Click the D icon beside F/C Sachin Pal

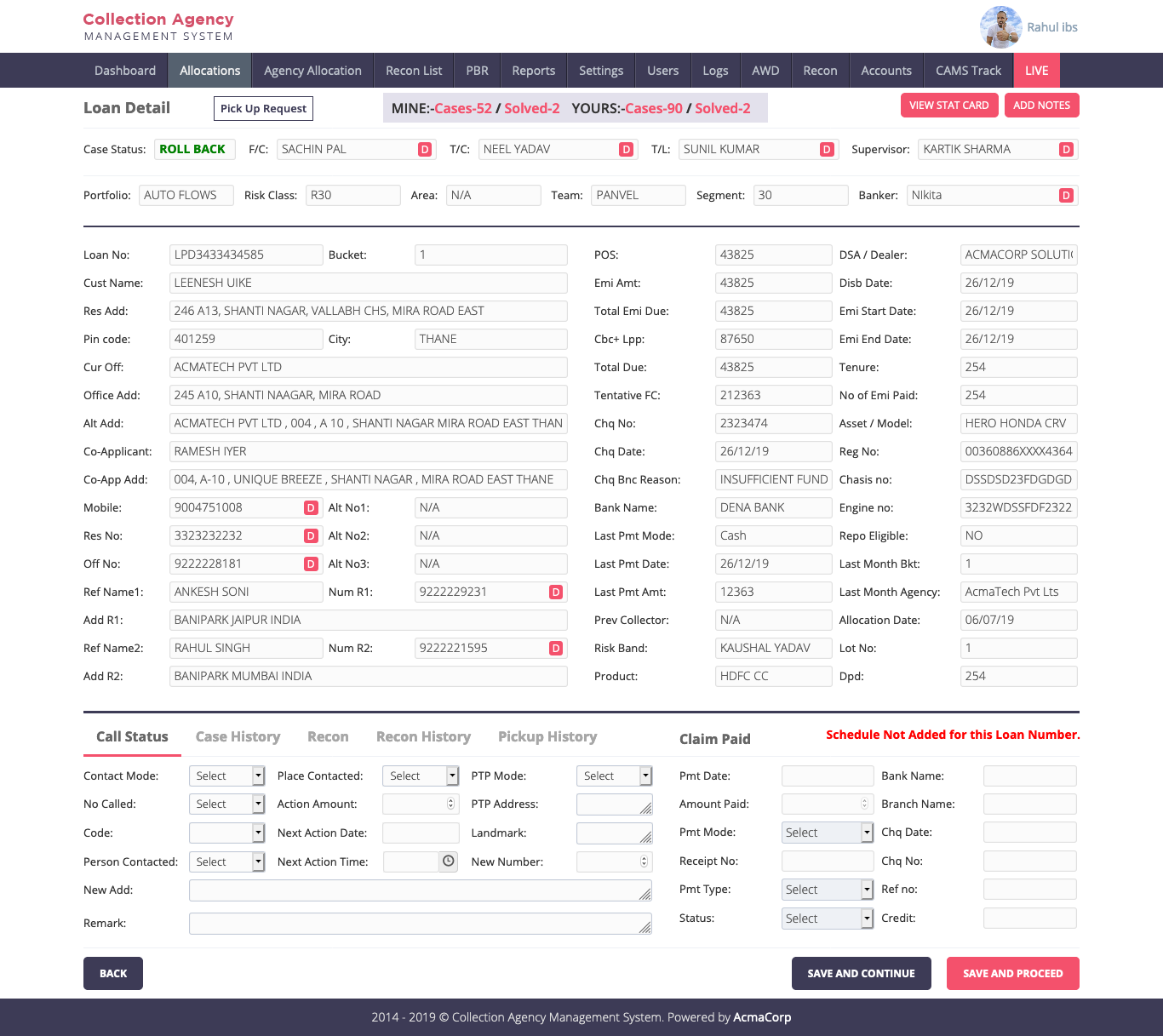(425, 150)
